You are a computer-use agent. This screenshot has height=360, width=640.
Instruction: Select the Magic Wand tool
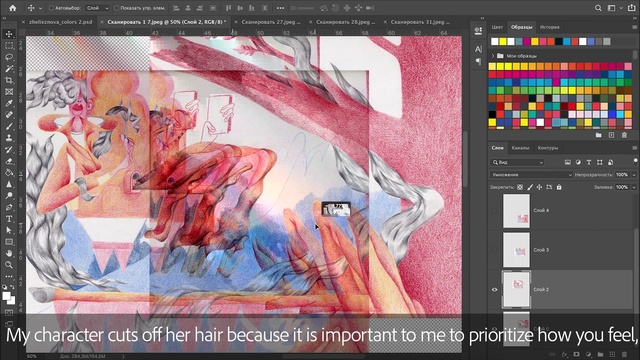click(9, 69)
